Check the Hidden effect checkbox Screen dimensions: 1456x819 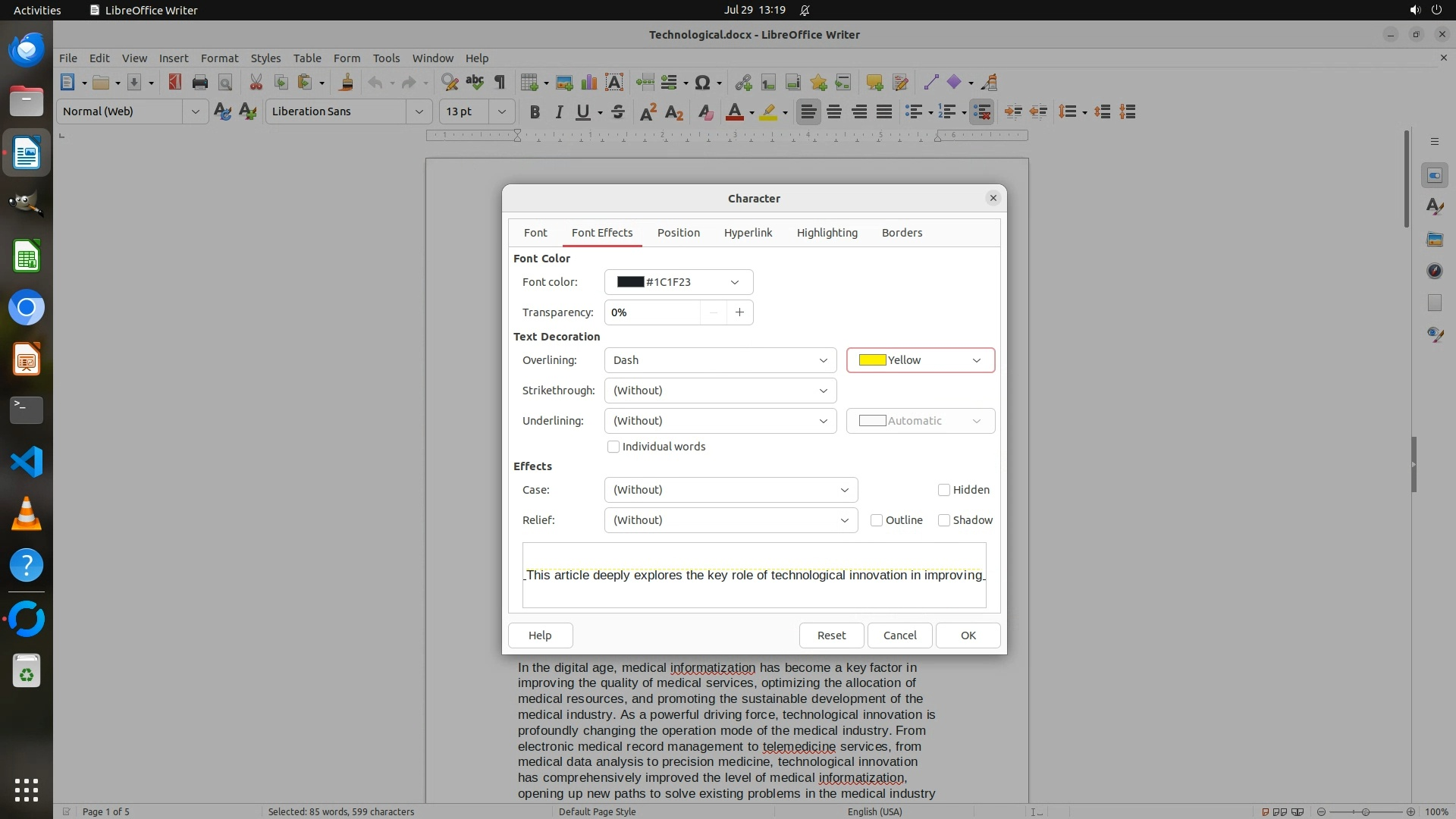(944, 490)
